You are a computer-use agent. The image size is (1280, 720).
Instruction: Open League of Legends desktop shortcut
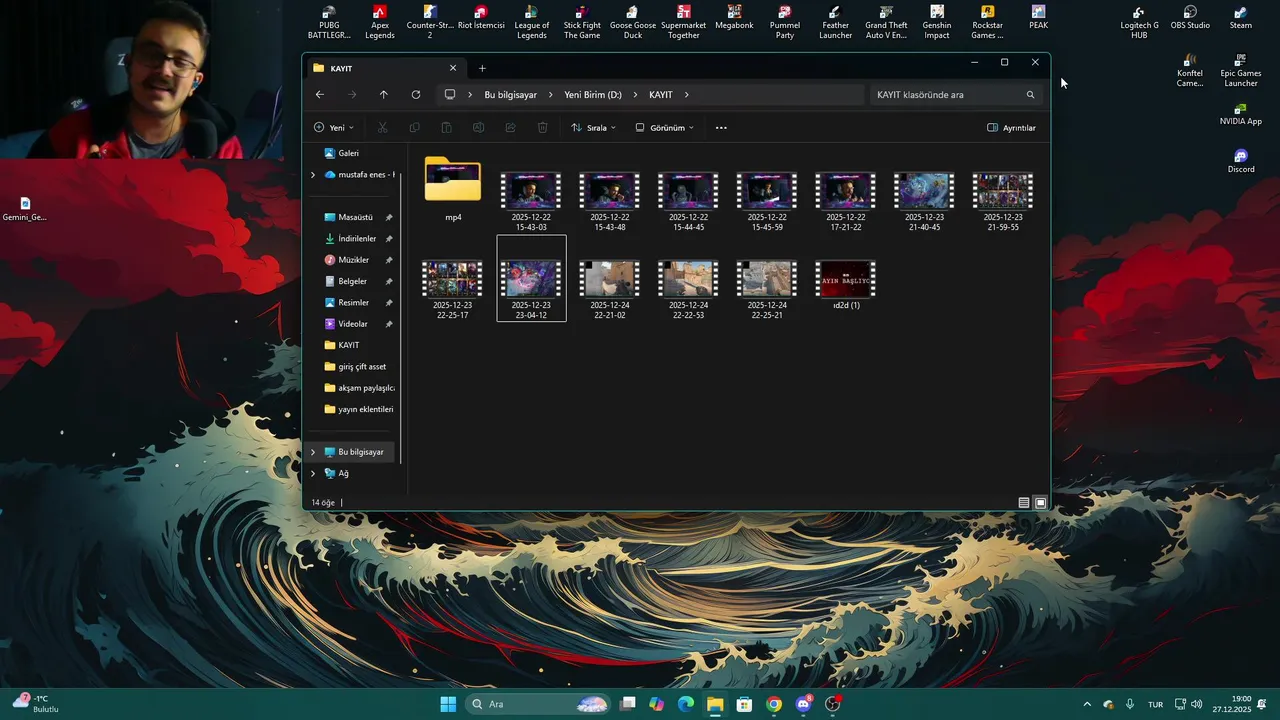tap(531, 21)
